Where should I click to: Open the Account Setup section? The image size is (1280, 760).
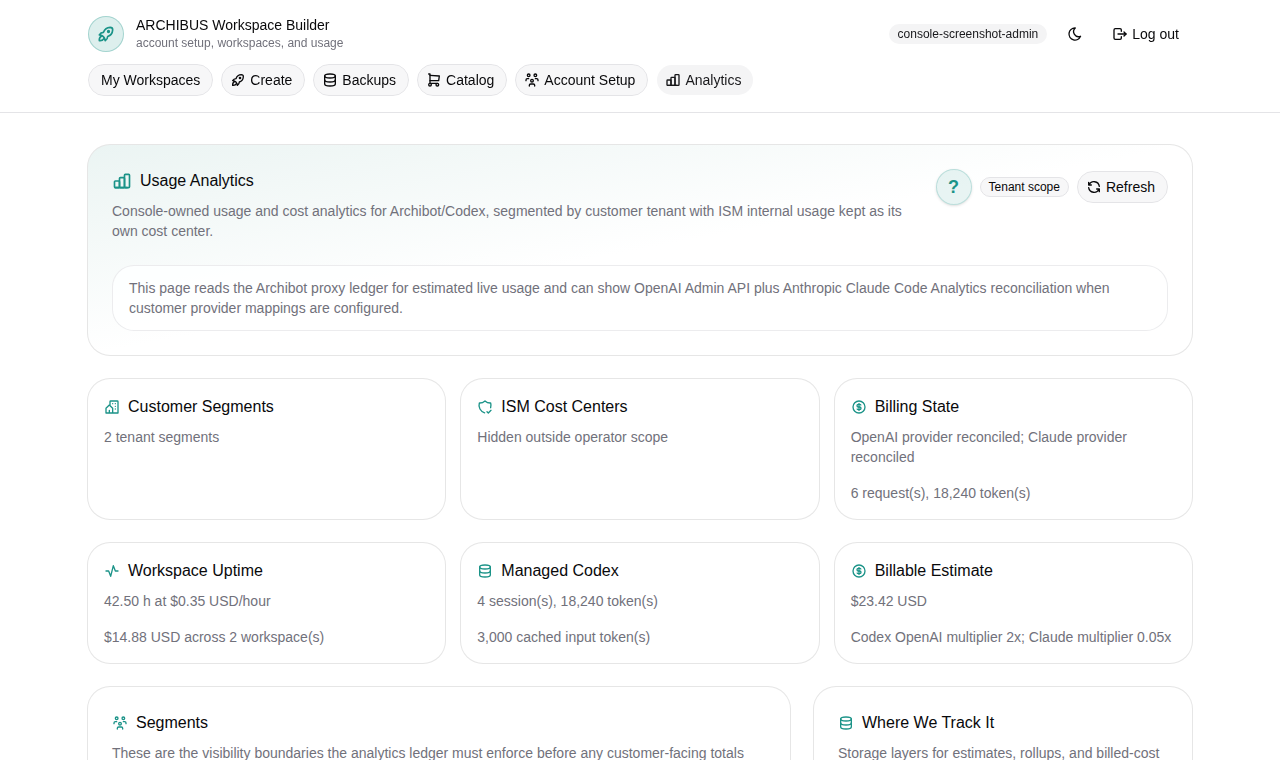(x=581, y=80)
